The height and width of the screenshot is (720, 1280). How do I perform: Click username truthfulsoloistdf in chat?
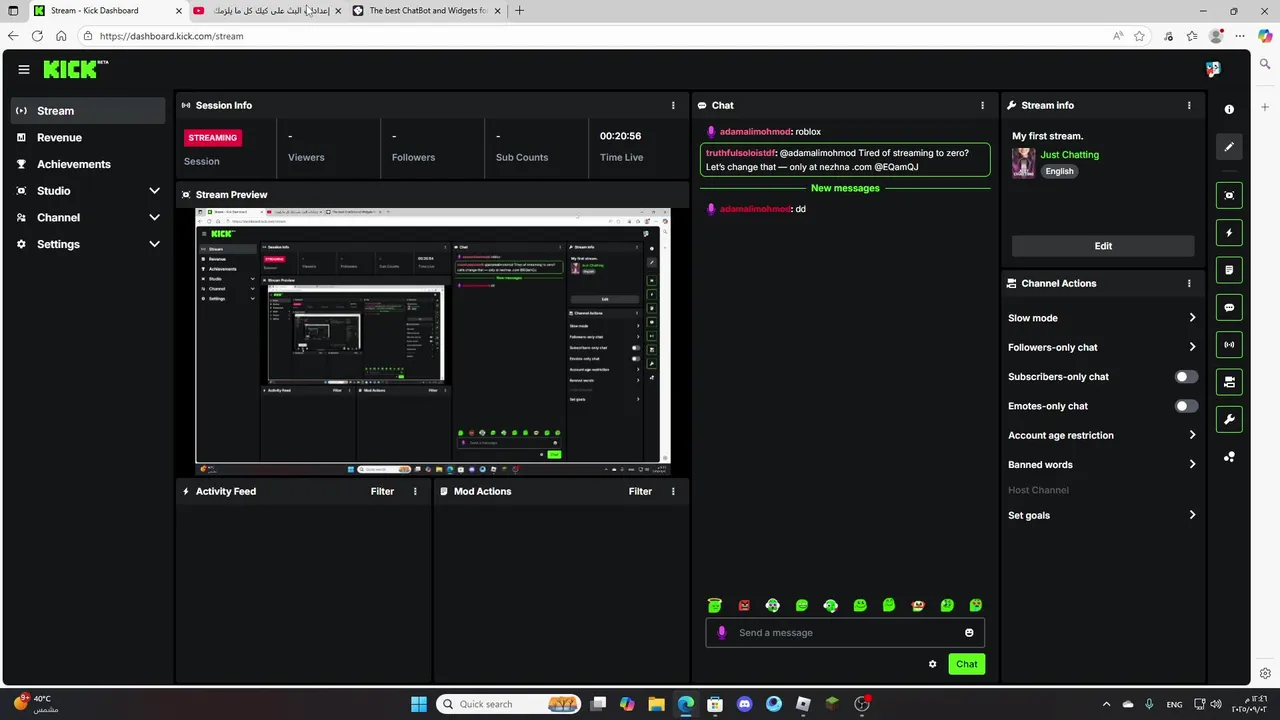pos(740,153)
